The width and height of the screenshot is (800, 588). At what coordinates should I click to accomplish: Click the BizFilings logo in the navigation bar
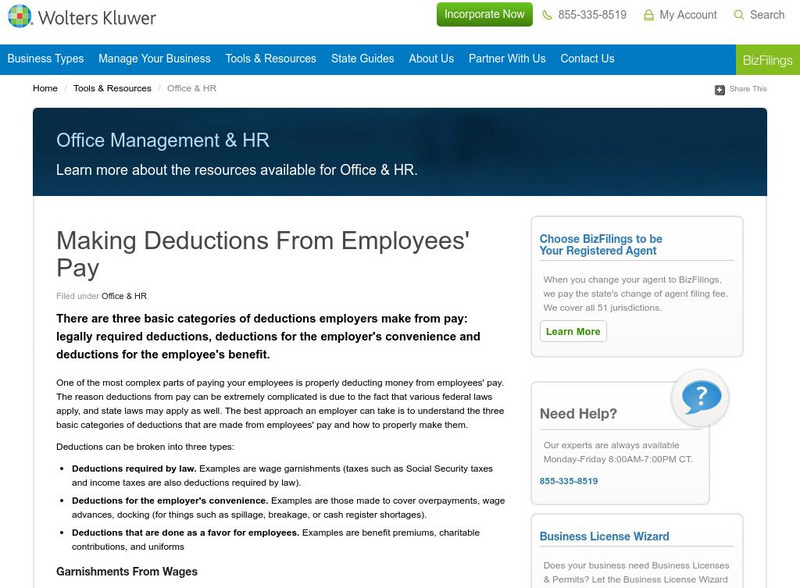click(x=768, y=58)
